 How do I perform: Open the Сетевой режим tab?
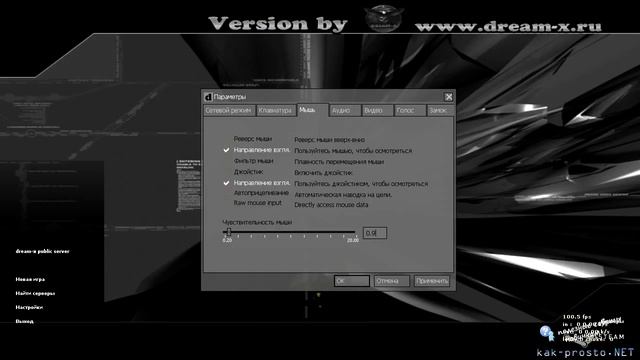229,110
